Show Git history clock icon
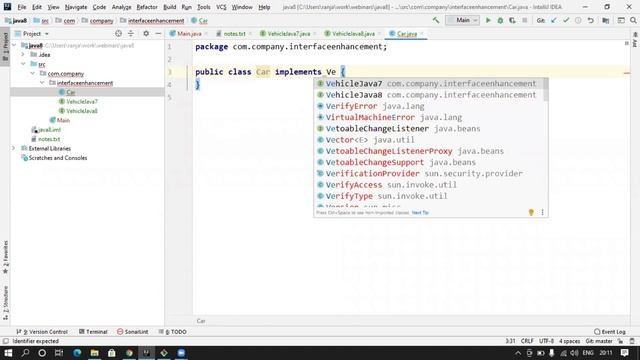This screenshot has width=640, height=360. (x=578, y=20)
